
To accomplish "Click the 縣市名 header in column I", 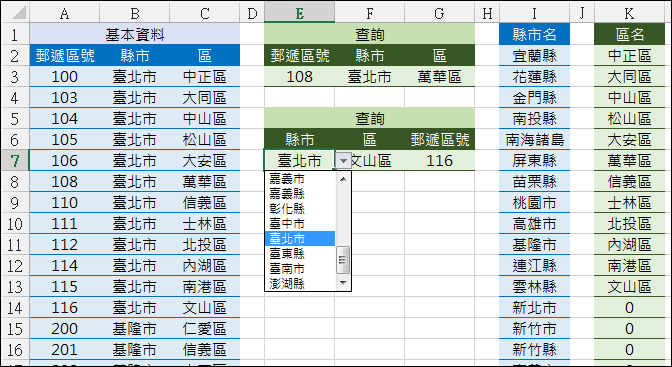I will [x=534, y=34].
